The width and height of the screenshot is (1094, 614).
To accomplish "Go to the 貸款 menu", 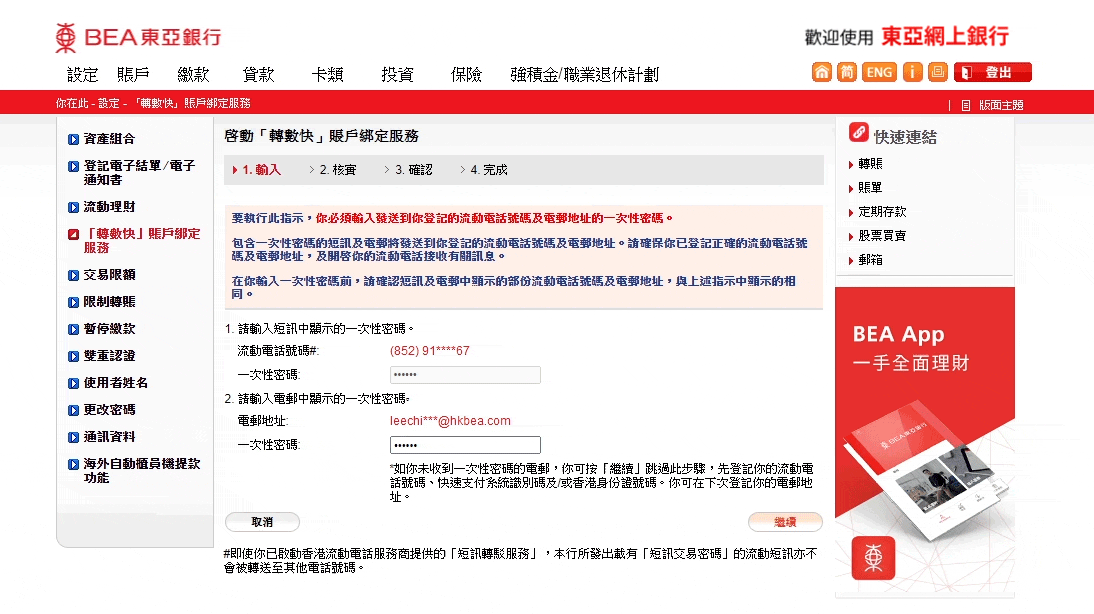I will point(258,75).
